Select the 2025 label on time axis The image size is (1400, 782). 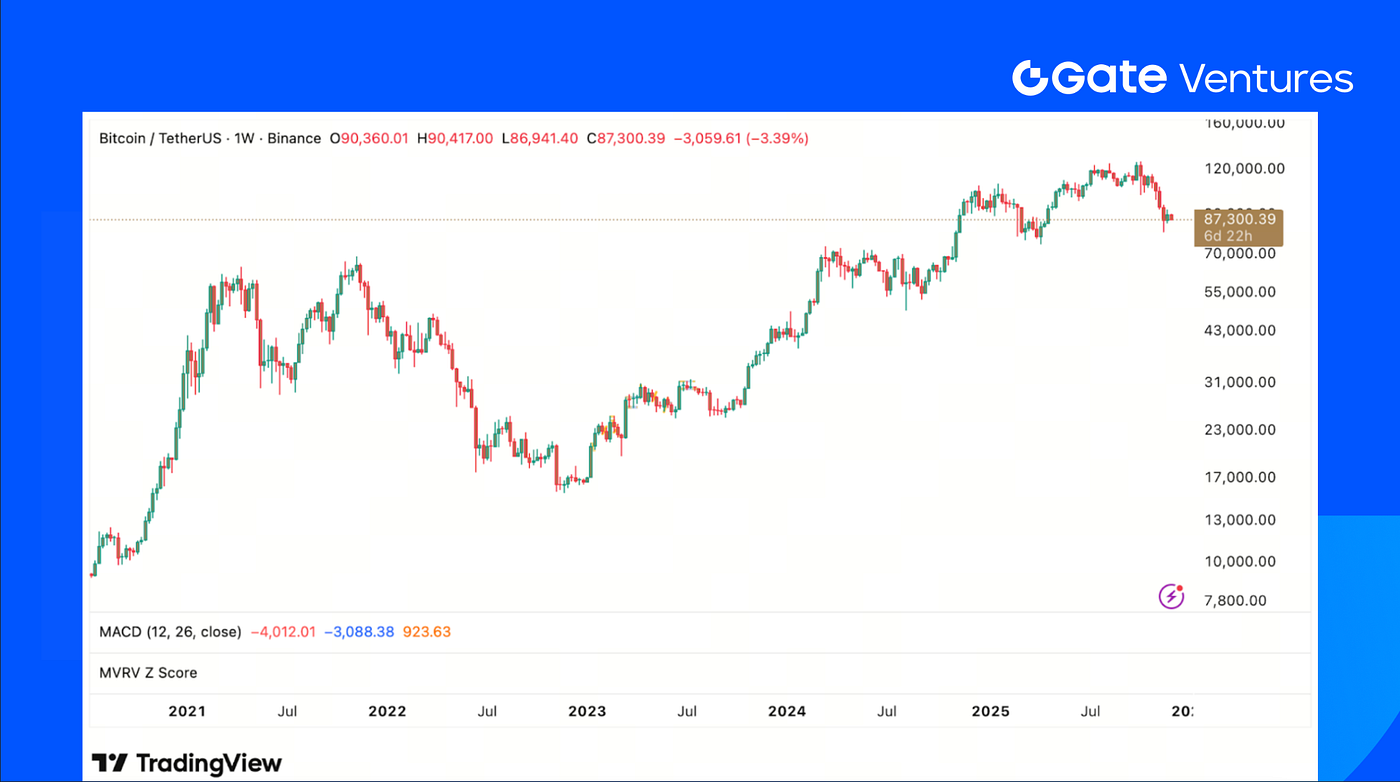[990, 712]
